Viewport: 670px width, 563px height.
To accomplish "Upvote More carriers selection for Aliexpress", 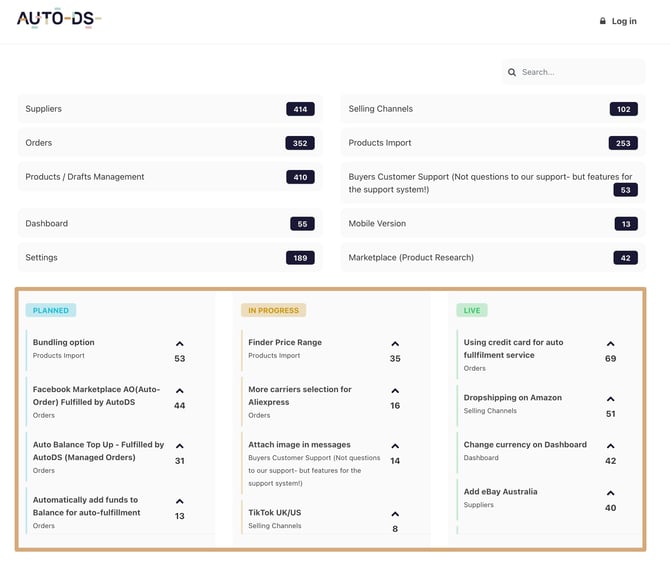I will point(395,391).
